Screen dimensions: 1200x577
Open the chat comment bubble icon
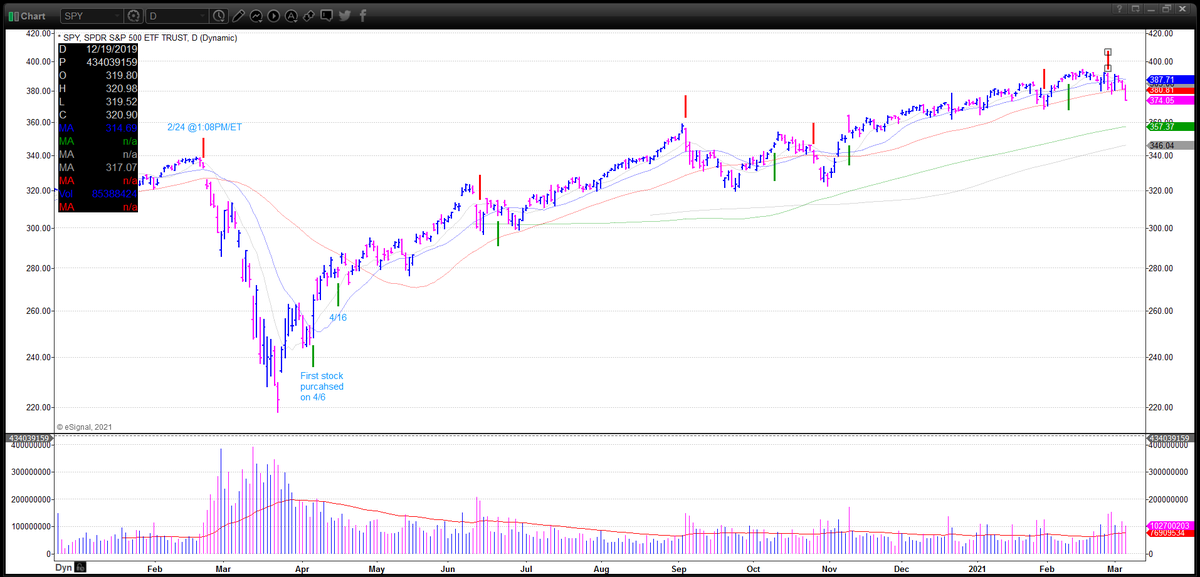(326, 16)
